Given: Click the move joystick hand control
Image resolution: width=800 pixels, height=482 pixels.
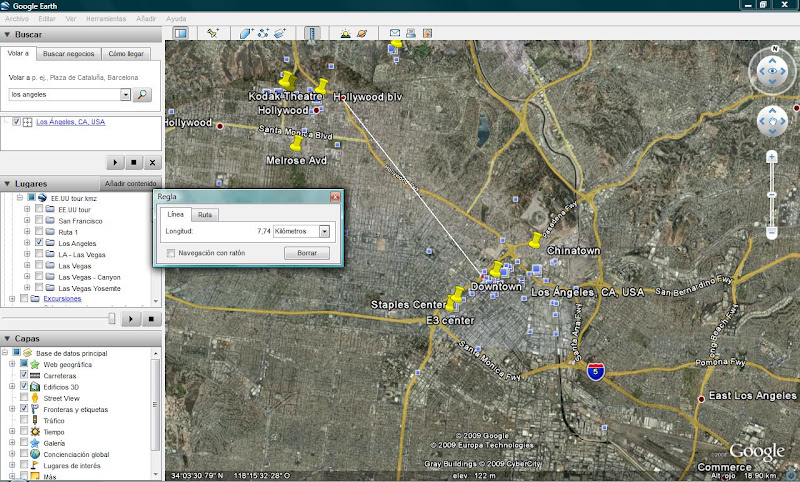Looking at the screenshot, I should click(772, 121).
